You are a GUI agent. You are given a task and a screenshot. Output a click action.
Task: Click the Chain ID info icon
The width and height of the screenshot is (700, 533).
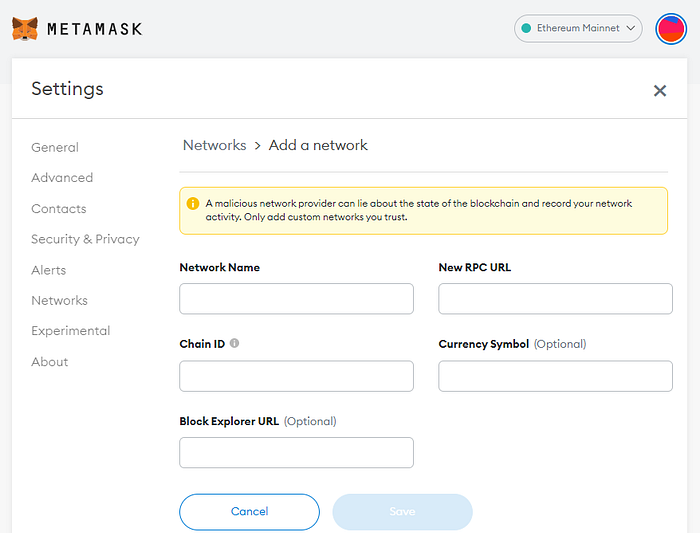pyautogui.click(x=235, y=343)
